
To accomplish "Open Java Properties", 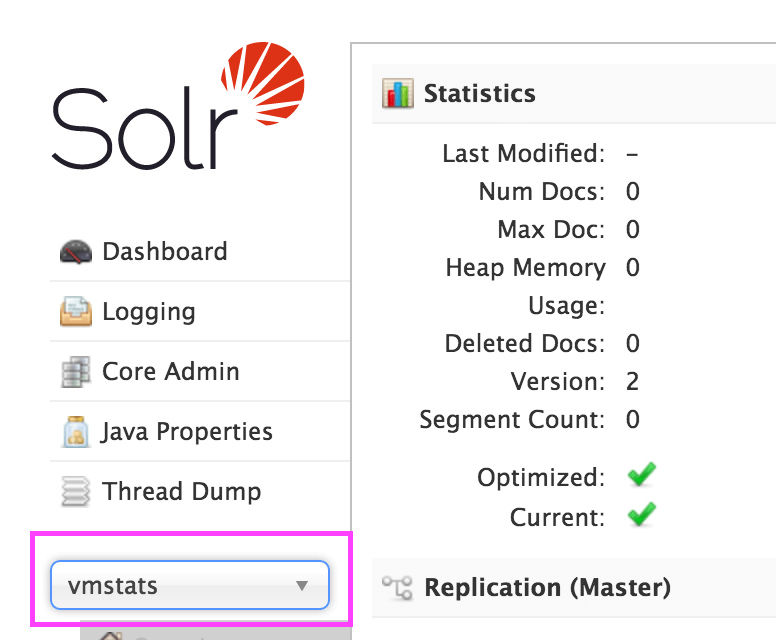I will tap(200, 431).
